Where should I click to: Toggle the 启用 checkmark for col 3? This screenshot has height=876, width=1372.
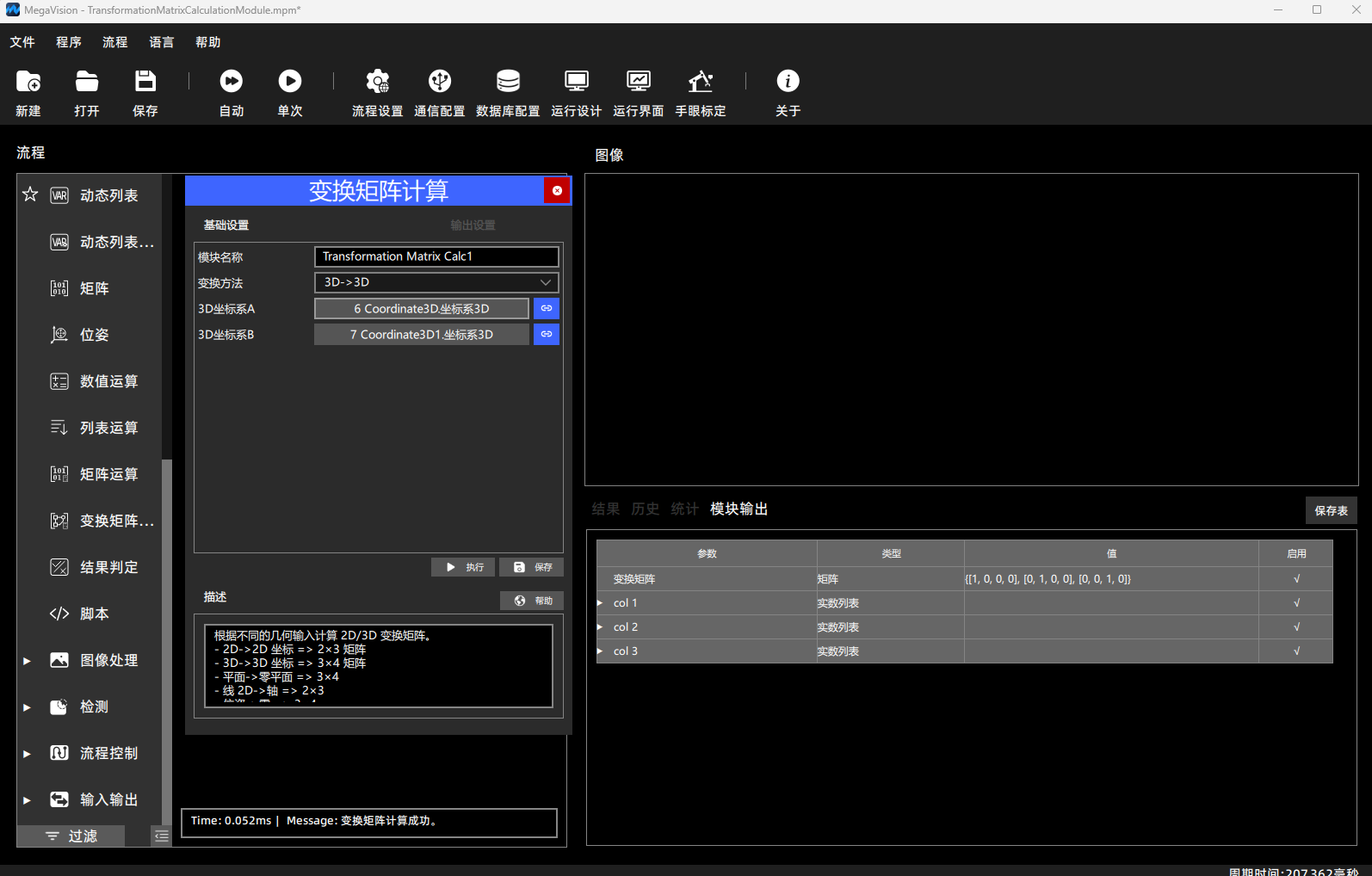(1296, 651)
